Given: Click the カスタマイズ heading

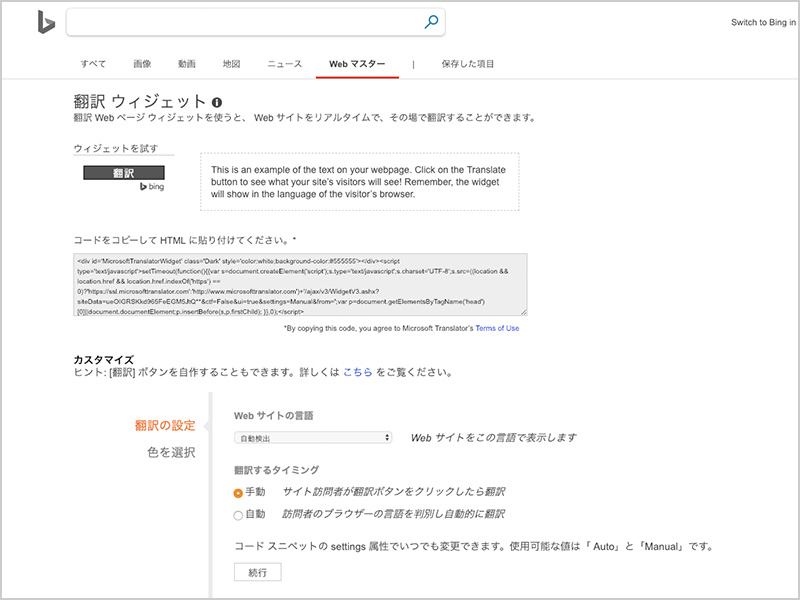Looking at the screenshot, I should (x=104, y=360).
